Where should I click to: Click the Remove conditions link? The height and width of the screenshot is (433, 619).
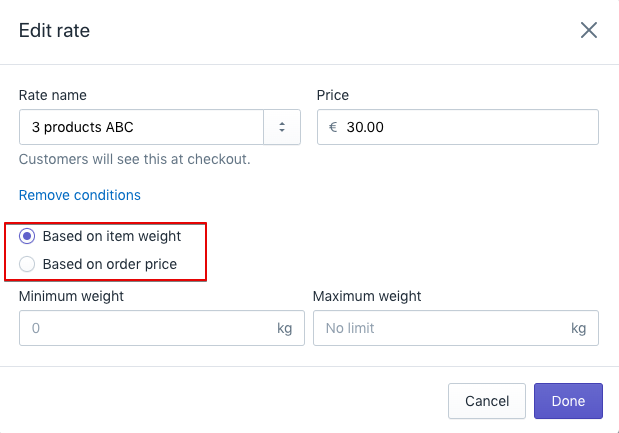click(80, 195)
